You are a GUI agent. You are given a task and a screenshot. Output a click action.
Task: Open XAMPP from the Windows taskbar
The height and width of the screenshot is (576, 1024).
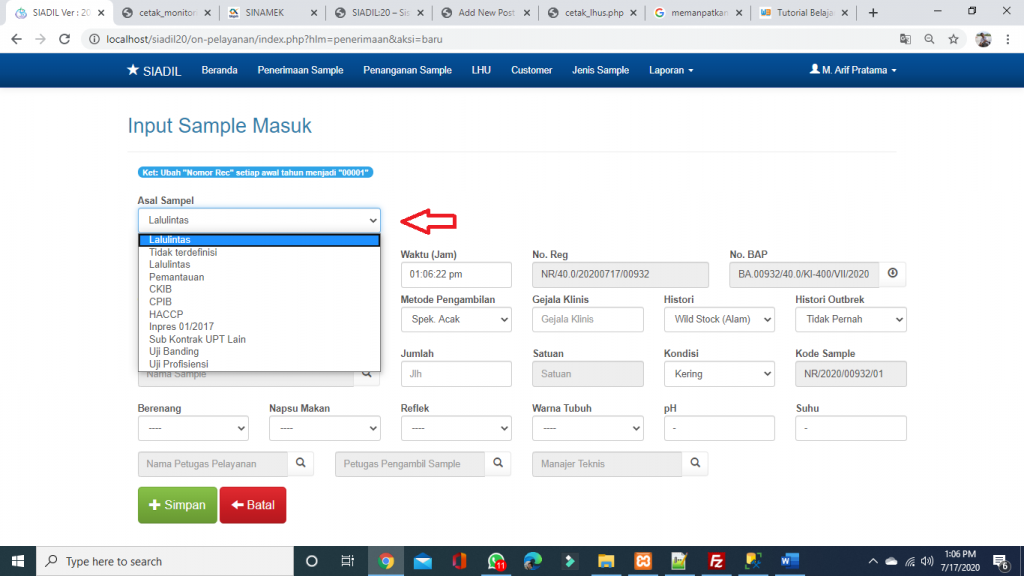(x=642, y=561)
